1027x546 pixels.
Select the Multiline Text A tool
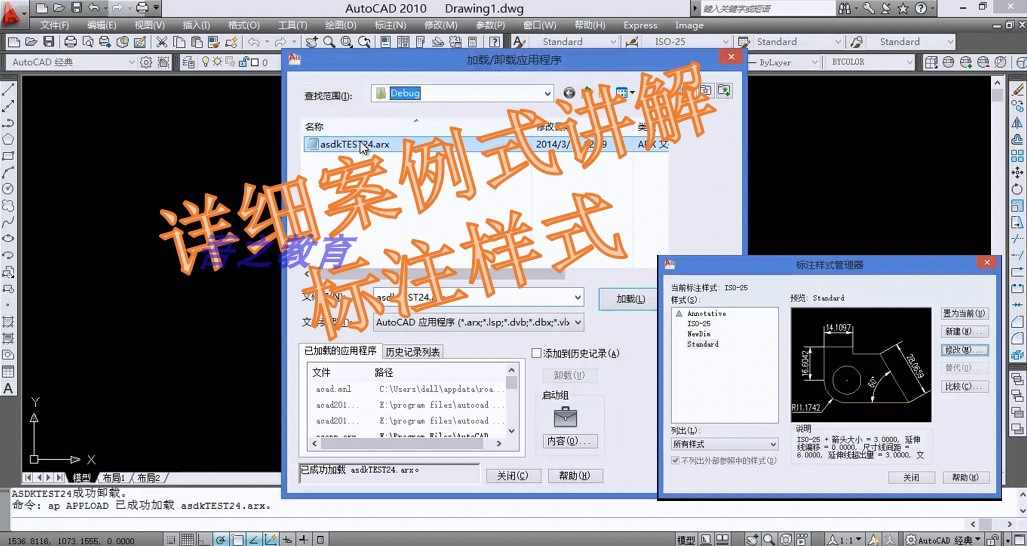click(9, 388)
